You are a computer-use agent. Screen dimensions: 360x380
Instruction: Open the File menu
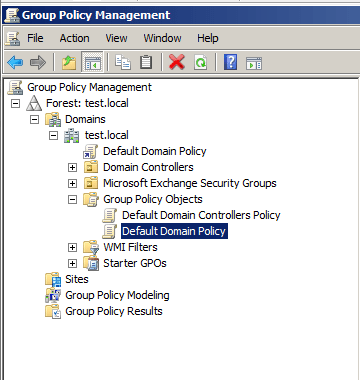35,38
